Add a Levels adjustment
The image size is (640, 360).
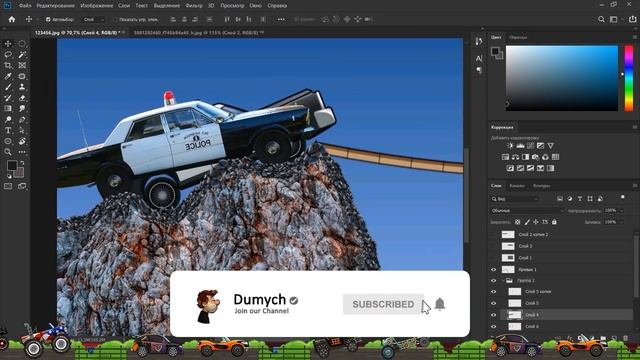(520, 146)
